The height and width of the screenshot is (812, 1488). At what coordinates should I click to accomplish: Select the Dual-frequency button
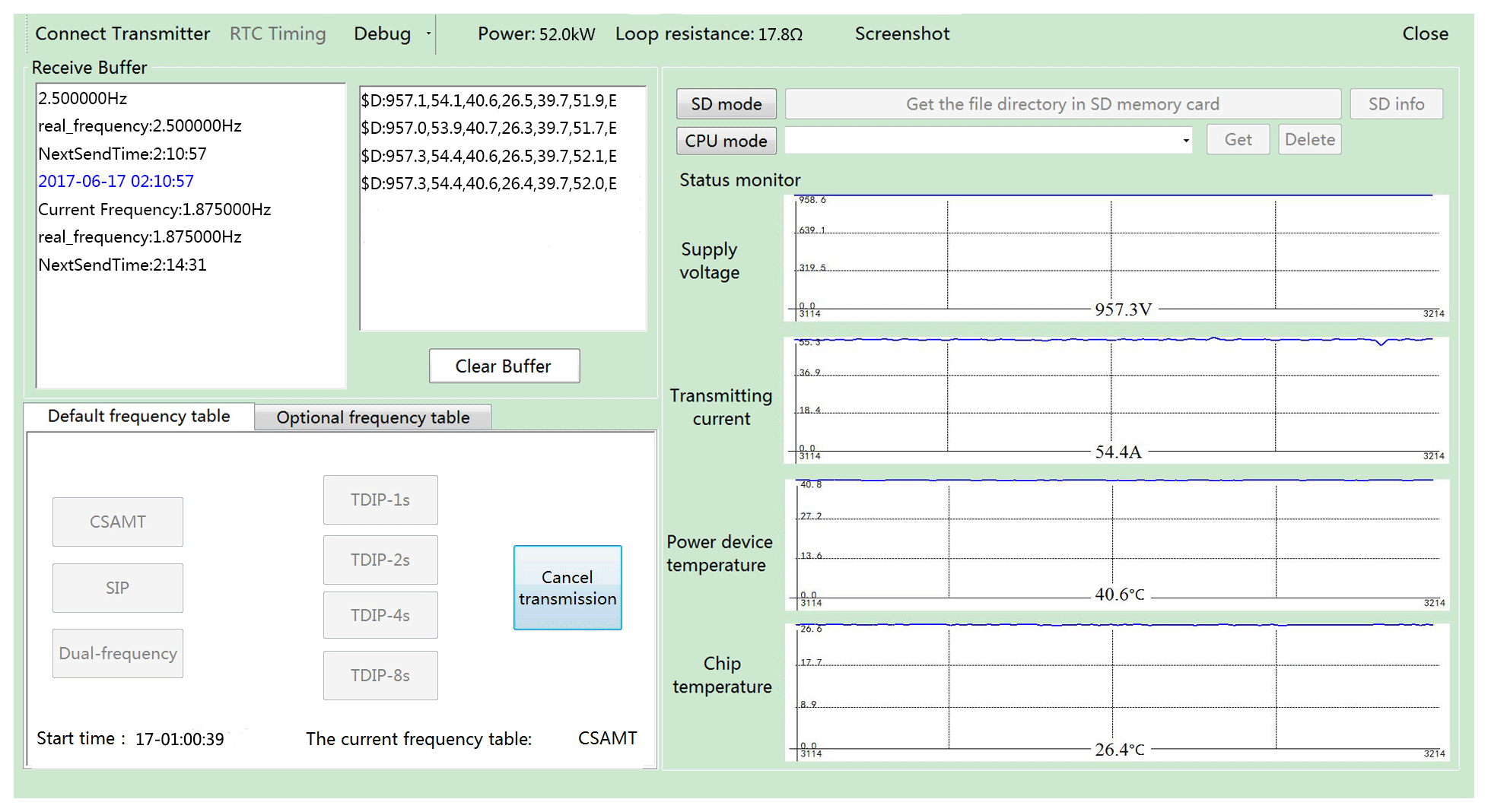point(118,653)
